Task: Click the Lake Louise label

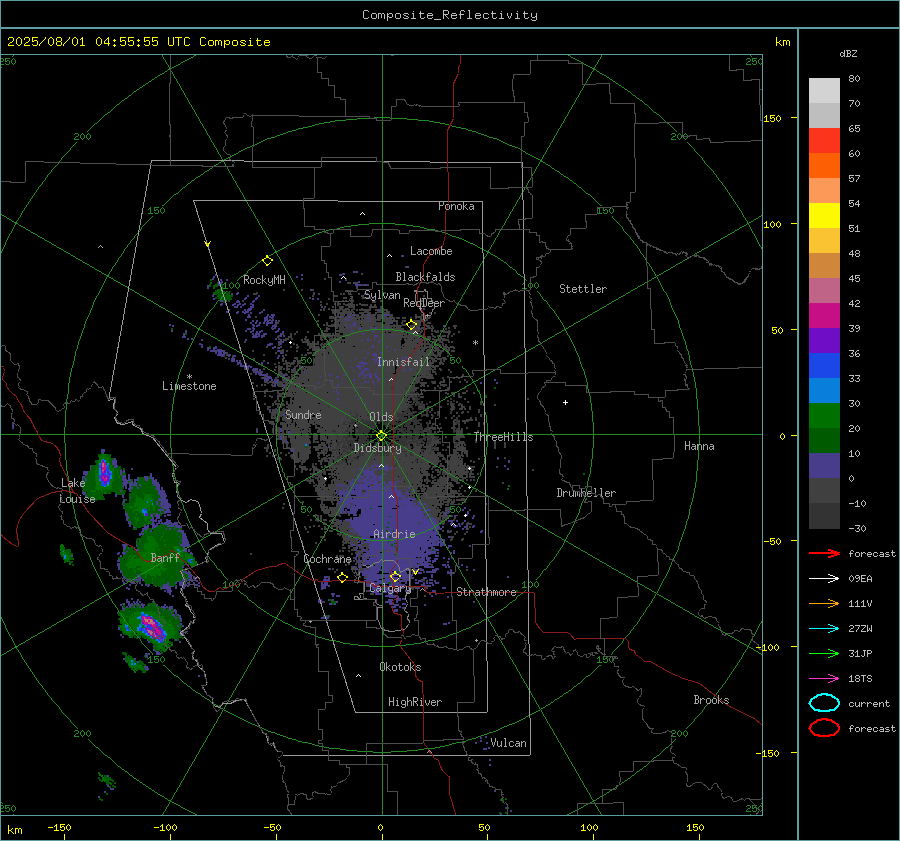Action: tap(77, 491)
